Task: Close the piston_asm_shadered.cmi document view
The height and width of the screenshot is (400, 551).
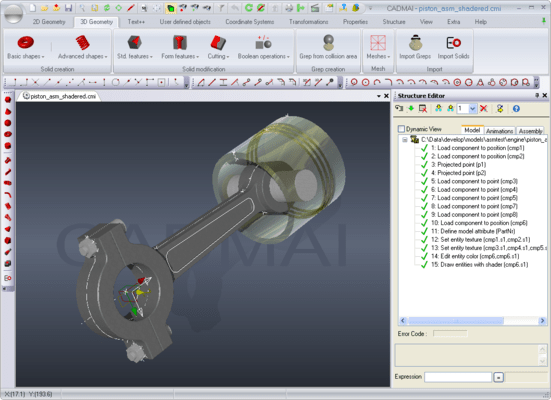Action: tap(386, 96)
